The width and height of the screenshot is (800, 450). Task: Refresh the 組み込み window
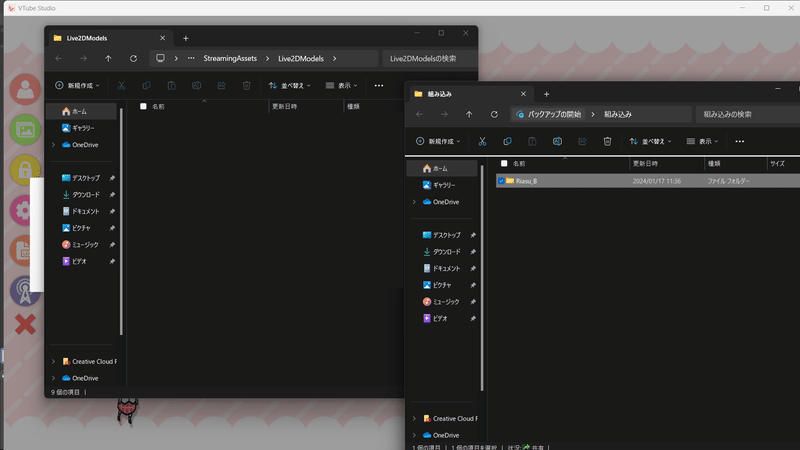tap(494, 114)
